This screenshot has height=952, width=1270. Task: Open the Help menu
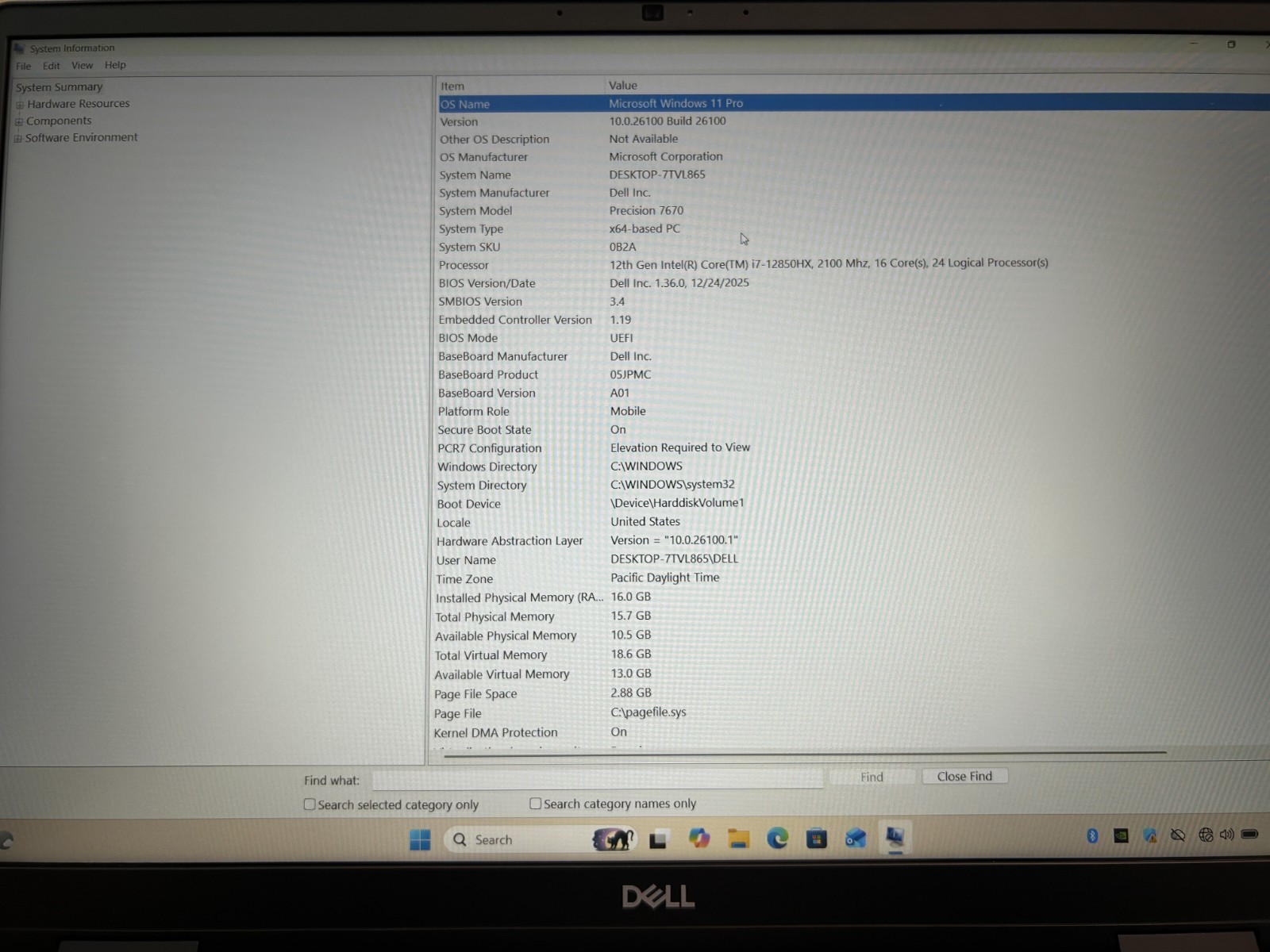[x=115, y=65]
